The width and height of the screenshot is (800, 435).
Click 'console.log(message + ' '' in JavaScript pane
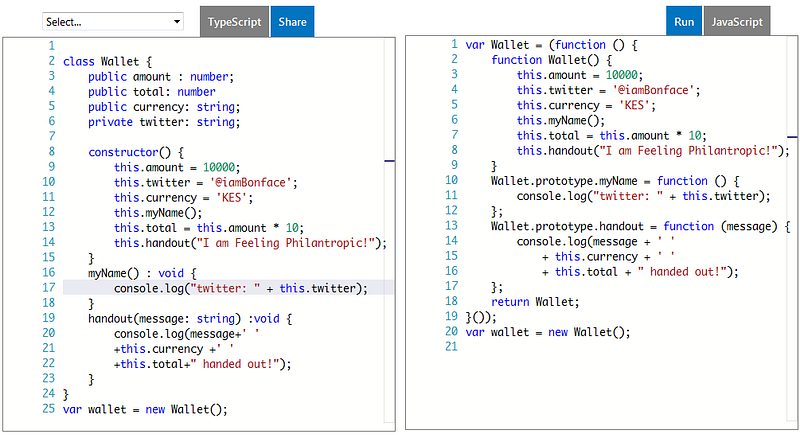(595, 242)
